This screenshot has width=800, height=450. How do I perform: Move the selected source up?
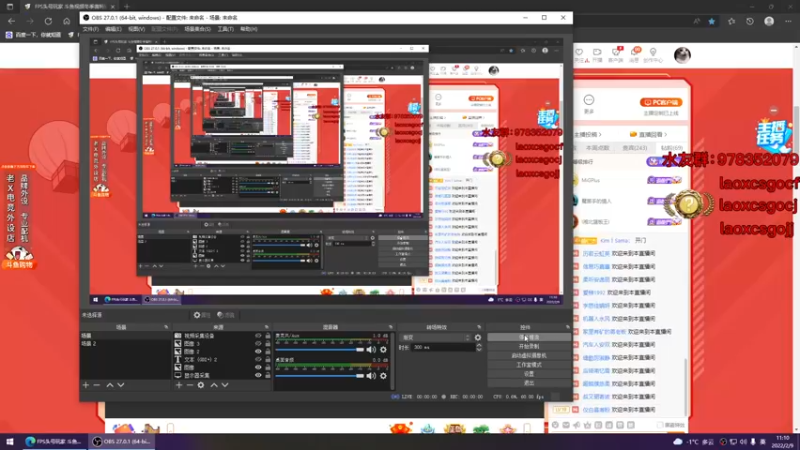click(x=214, y=385)
